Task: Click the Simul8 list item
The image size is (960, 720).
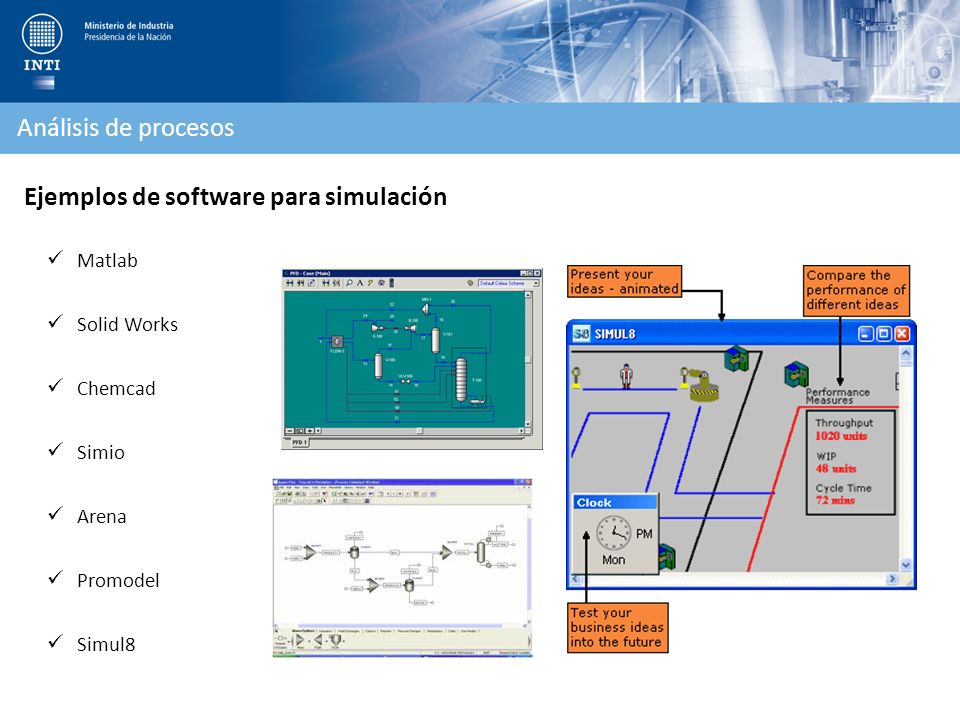Action: pyautogui.click(x=106, y=644)
